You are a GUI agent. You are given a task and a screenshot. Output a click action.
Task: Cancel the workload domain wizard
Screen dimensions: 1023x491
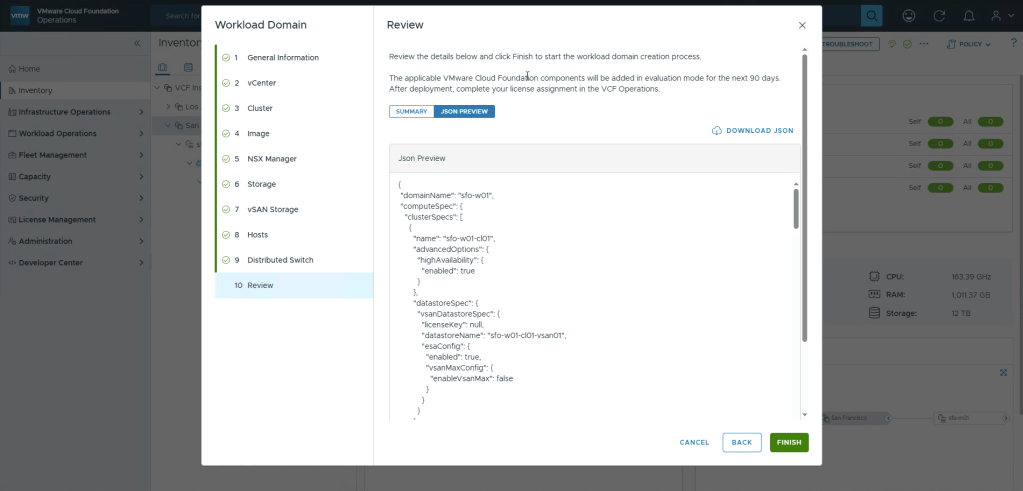pyautogui.click(x=694, y=442)
